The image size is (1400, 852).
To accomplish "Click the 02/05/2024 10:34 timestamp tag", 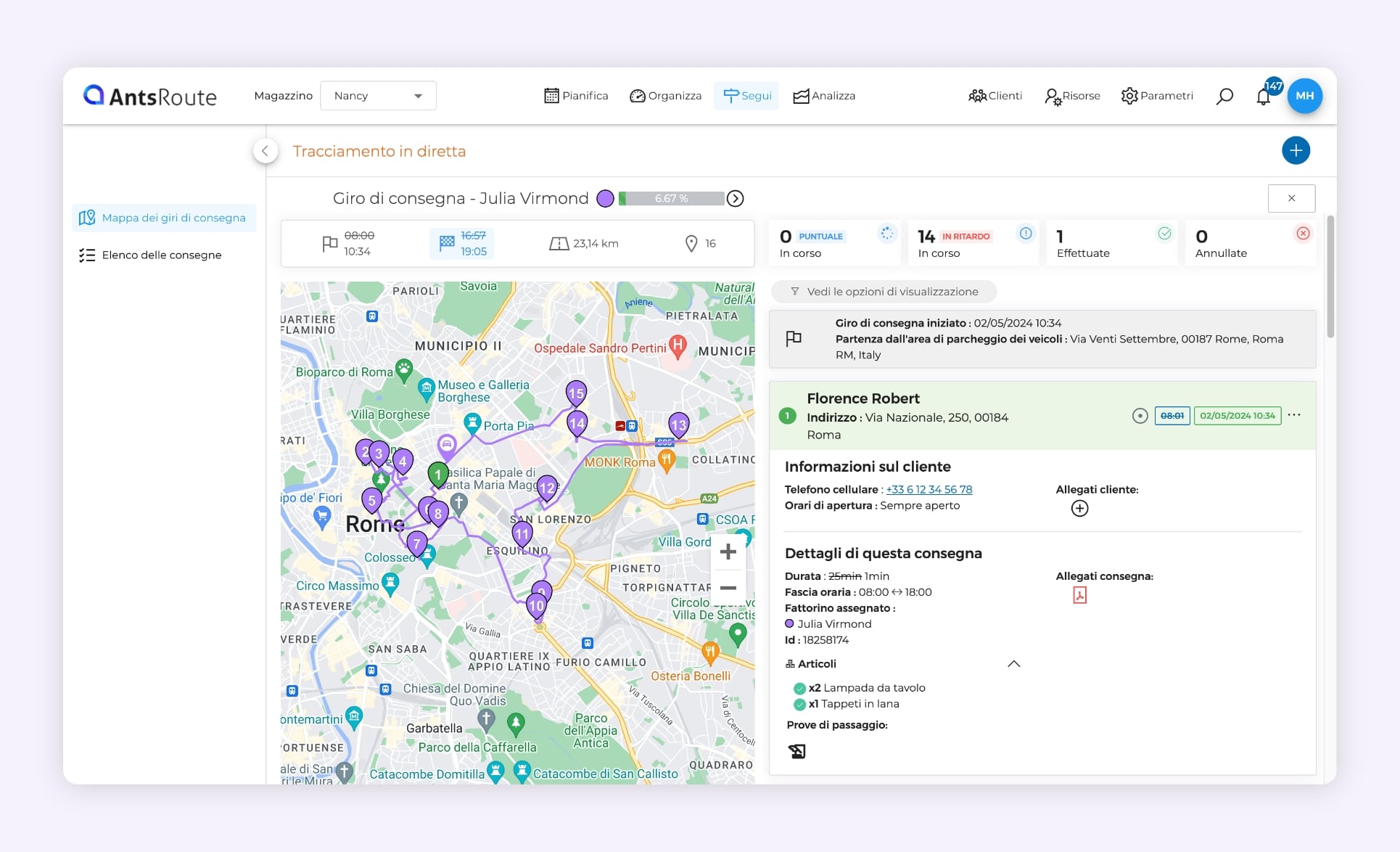I will (1238, 416).
